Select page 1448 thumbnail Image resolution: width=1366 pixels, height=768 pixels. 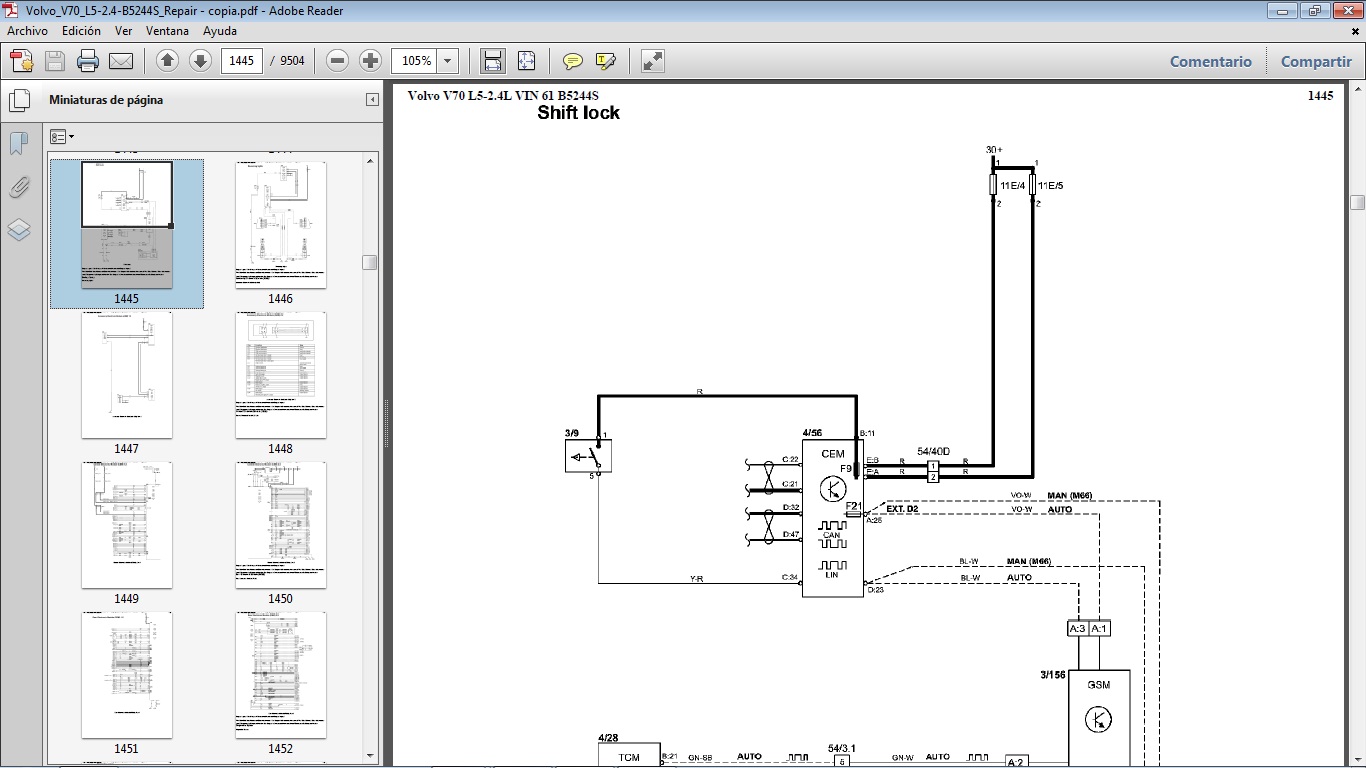click(280, 375)
